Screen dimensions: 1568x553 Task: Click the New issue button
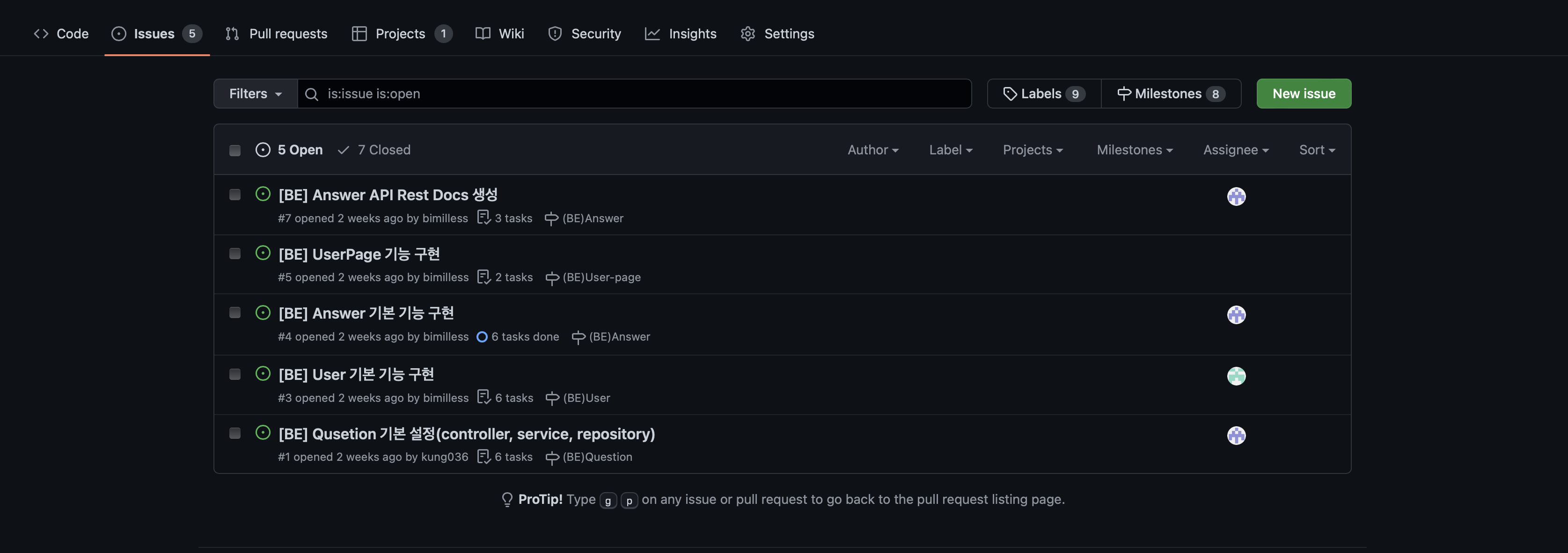pyautogui.click(x=1303, y=94)
